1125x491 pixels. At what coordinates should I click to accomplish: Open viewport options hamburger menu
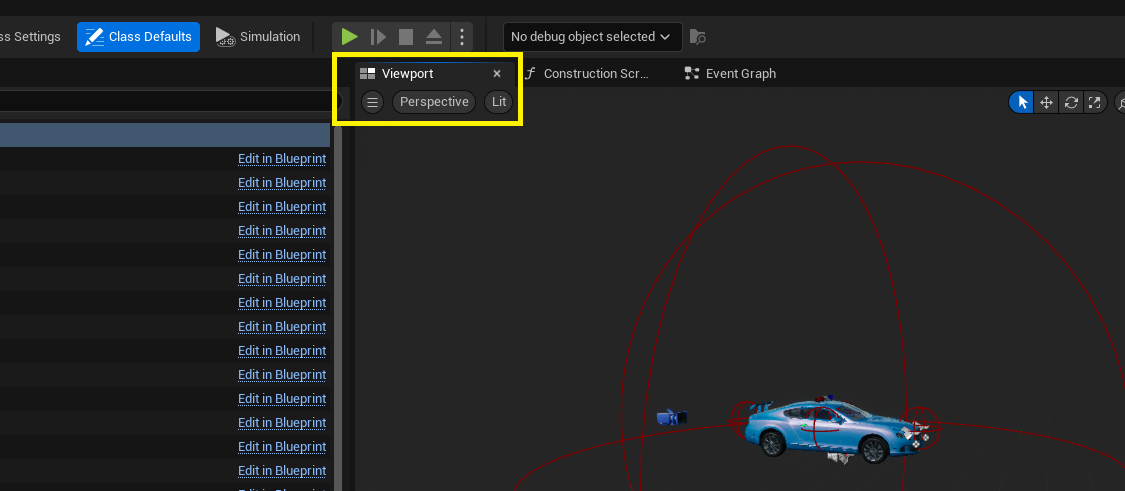372,102
